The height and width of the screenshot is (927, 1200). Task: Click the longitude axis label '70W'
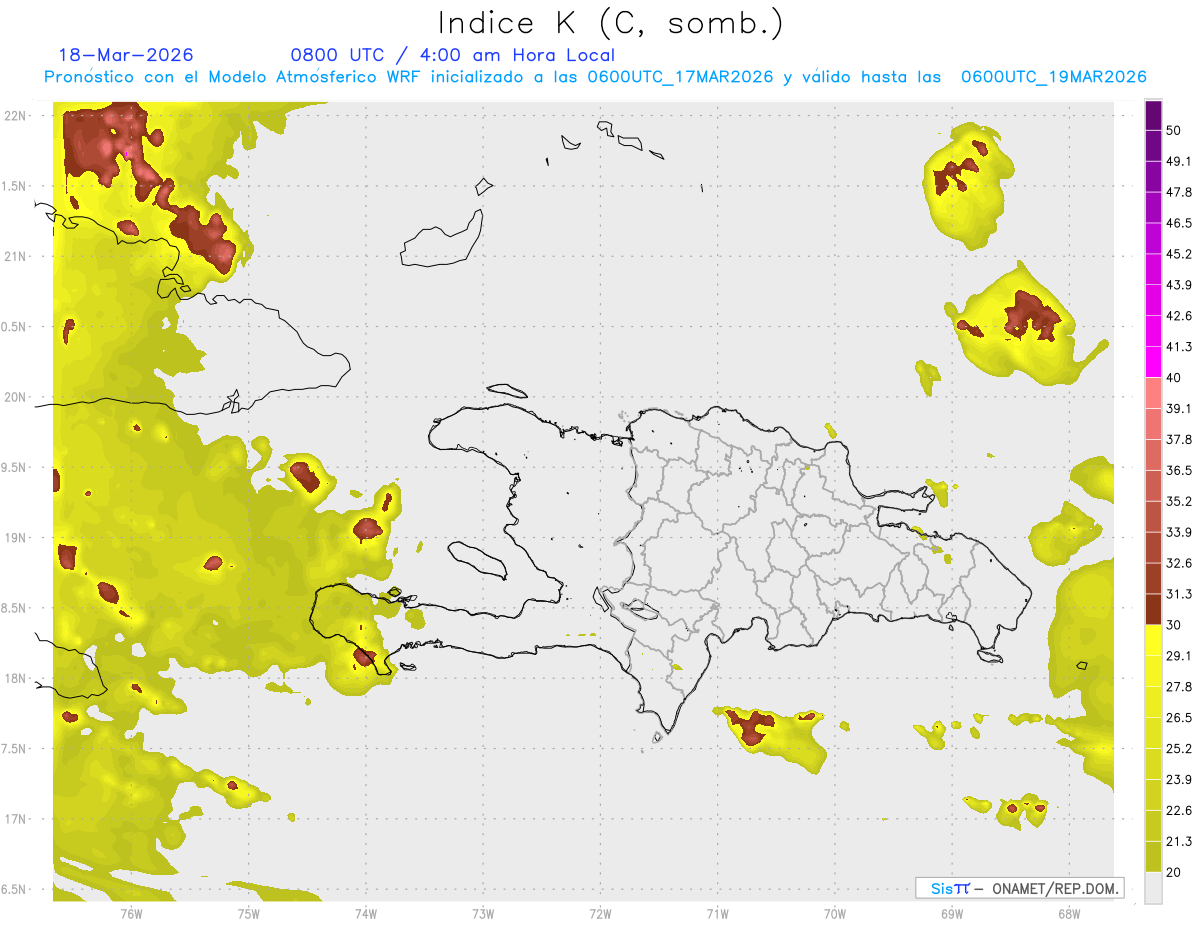pos(834,913)
